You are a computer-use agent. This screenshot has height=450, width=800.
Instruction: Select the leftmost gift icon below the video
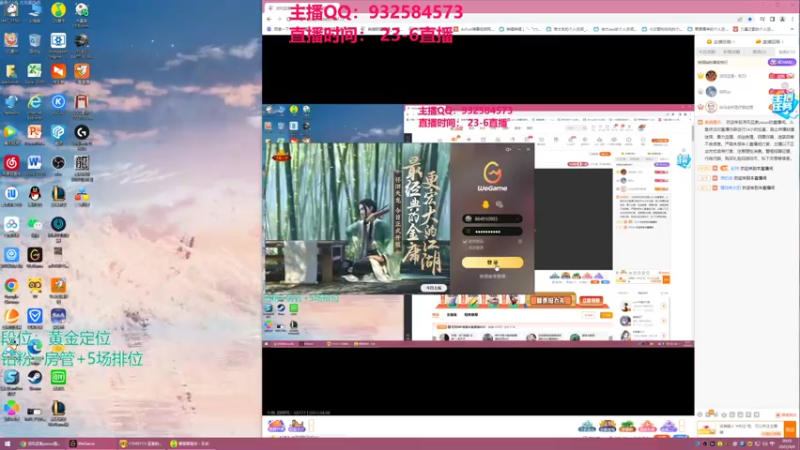pyautogui.click(x=276, y=426)
